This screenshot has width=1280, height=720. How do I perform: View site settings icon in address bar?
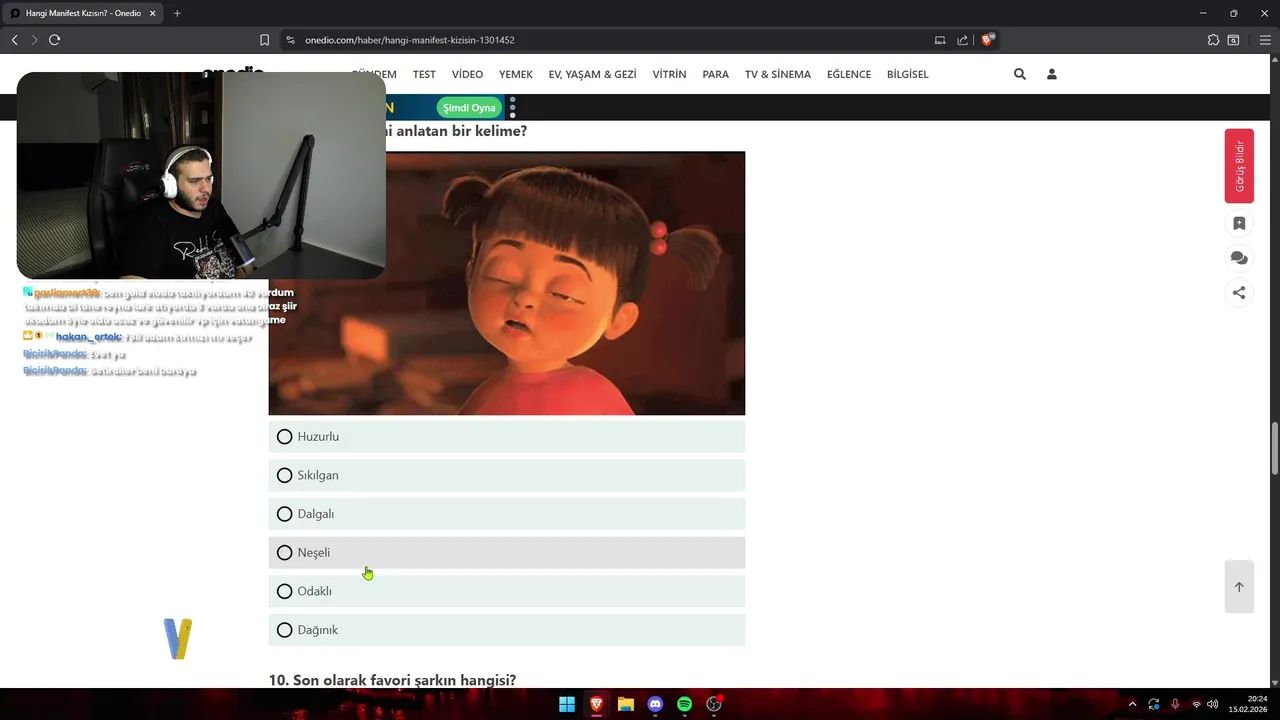[291, 40]
